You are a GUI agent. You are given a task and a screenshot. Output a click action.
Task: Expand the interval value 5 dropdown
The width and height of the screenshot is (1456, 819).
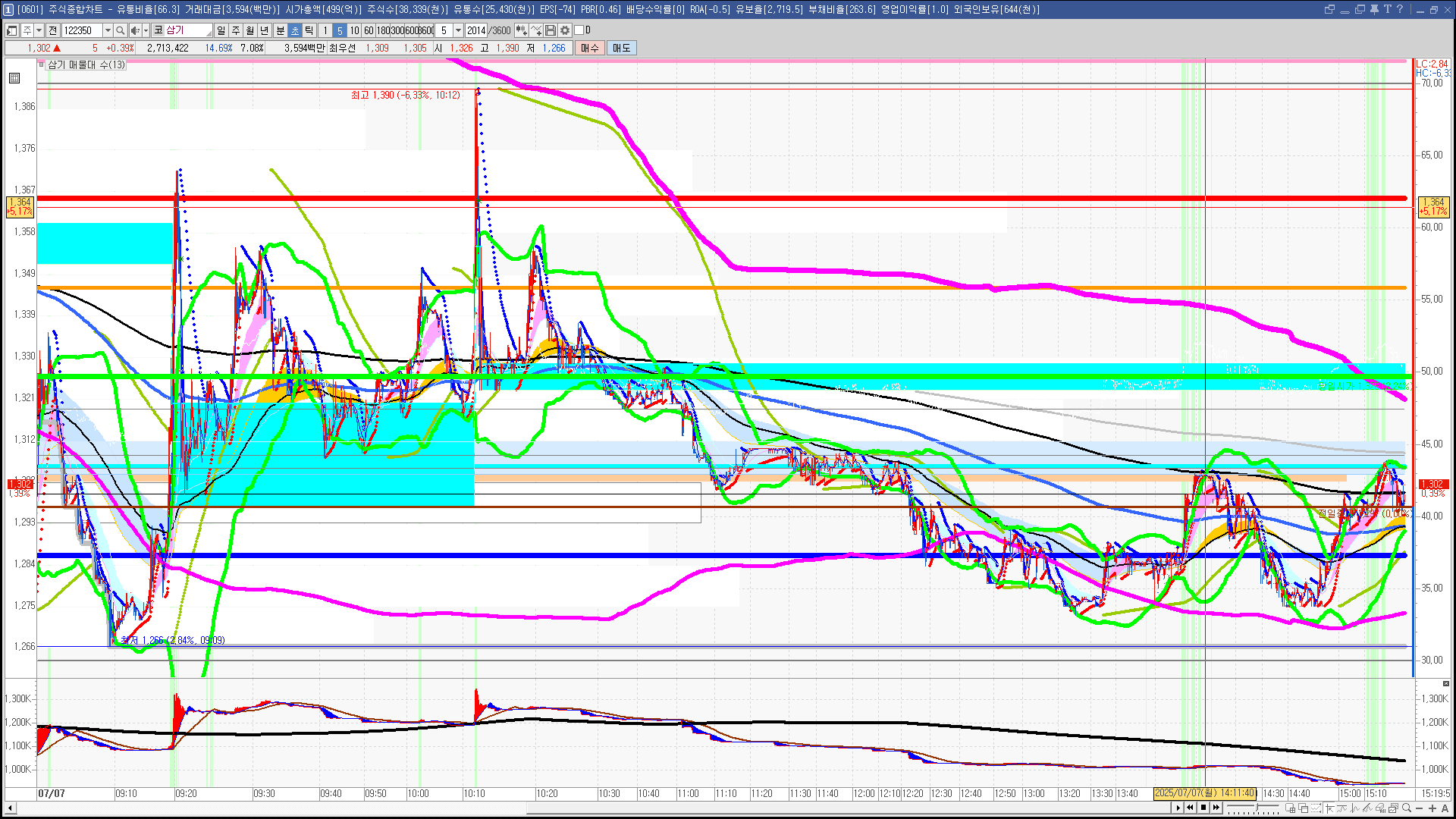click(458, 30)
